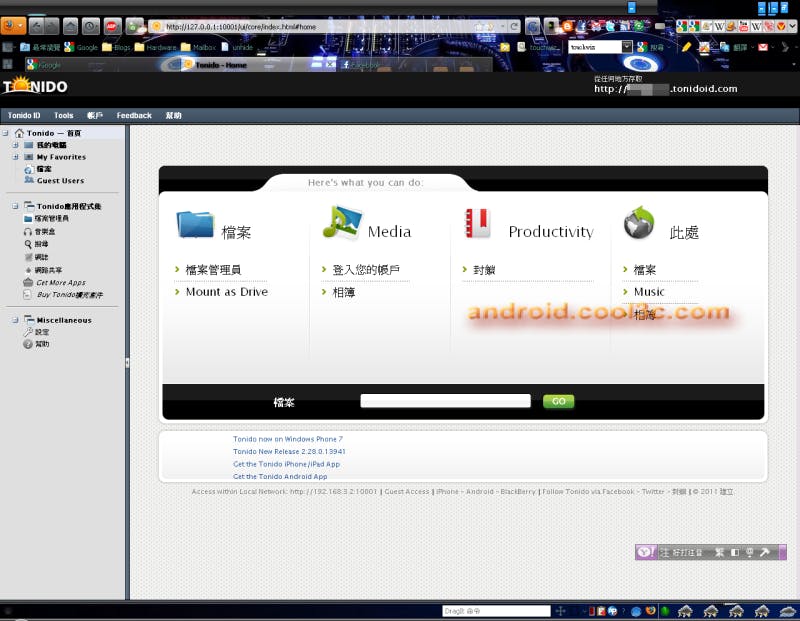The image size is (800, 621).
Task: Collapse the Miscellaneous tree group
Action: (15, 320)
